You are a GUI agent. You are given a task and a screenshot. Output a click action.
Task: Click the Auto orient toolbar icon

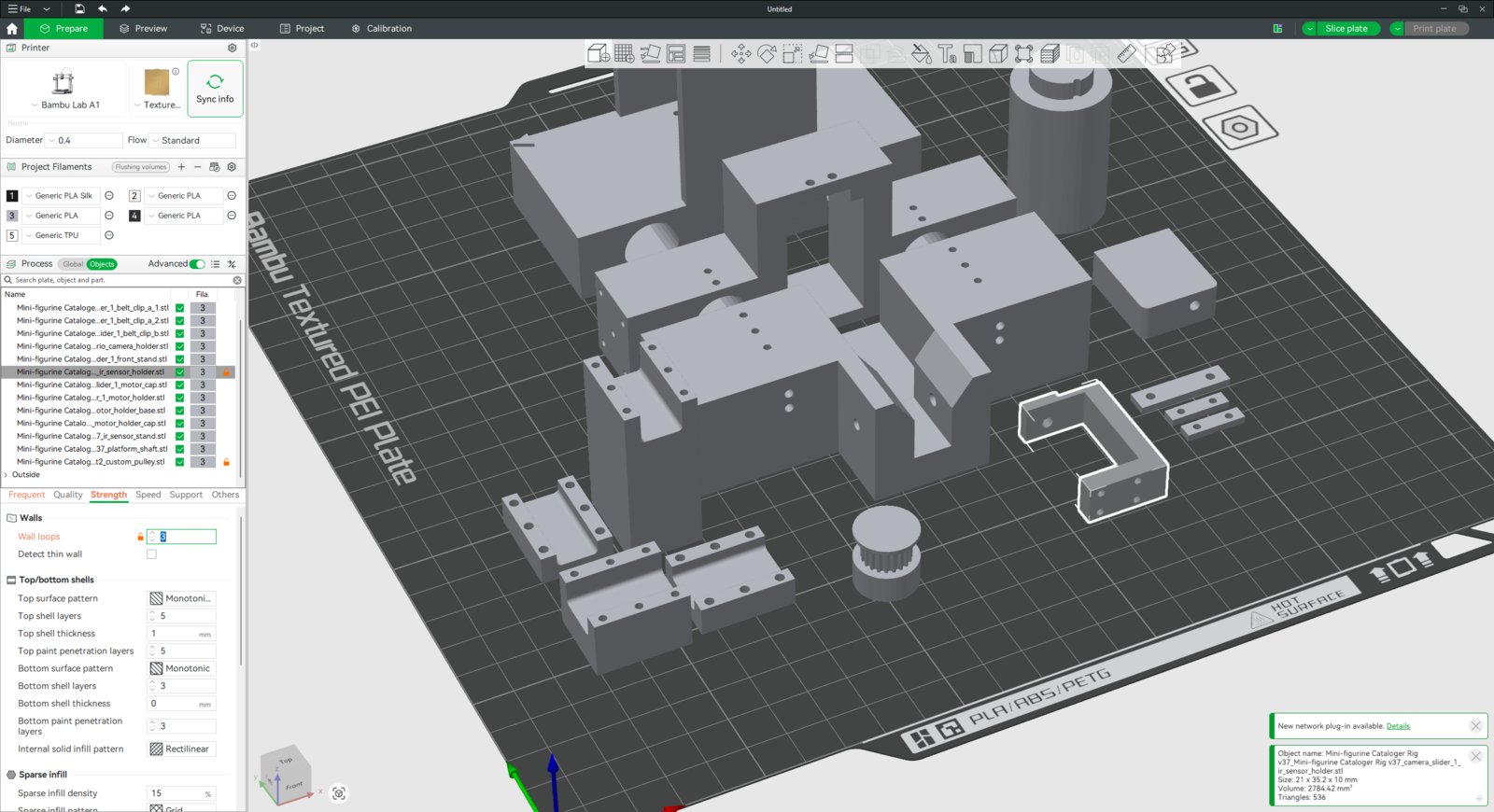650,53
